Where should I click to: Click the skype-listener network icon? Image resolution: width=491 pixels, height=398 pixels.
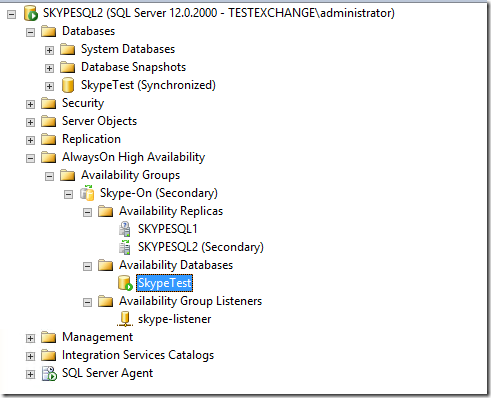(x=125, y=319)
